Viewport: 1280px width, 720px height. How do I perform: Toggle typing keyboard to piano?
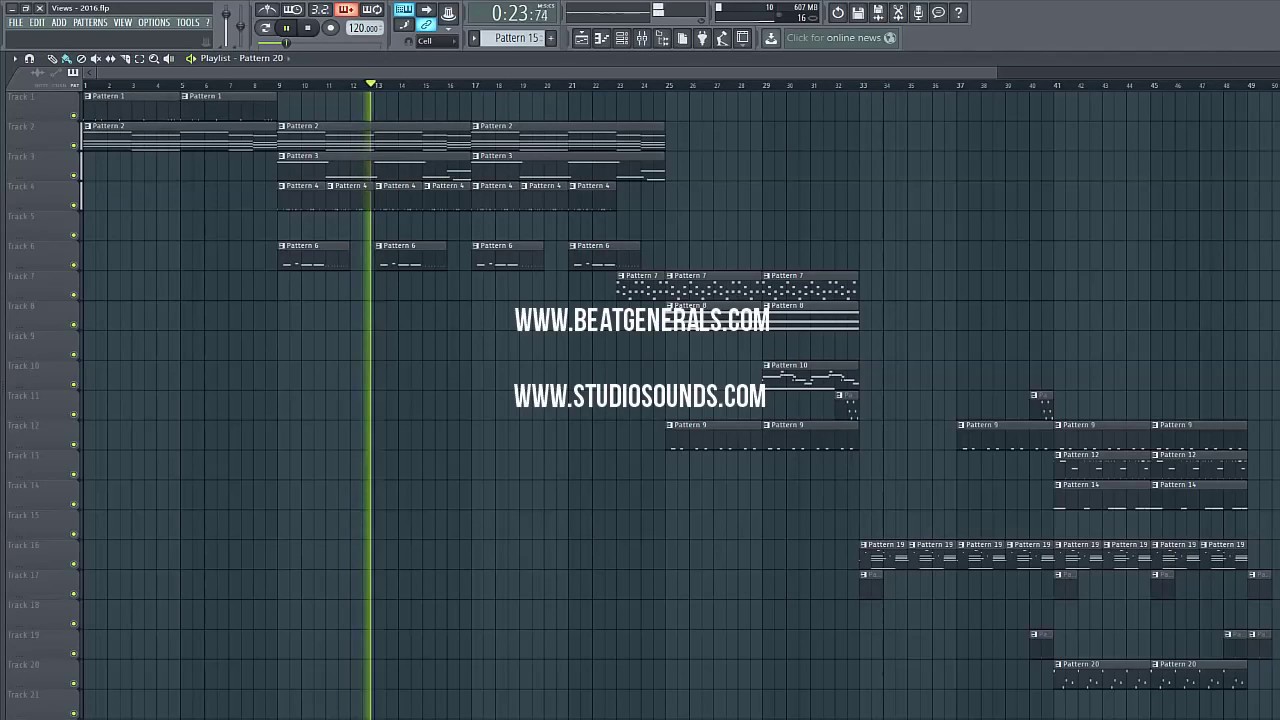pos(404,9)
